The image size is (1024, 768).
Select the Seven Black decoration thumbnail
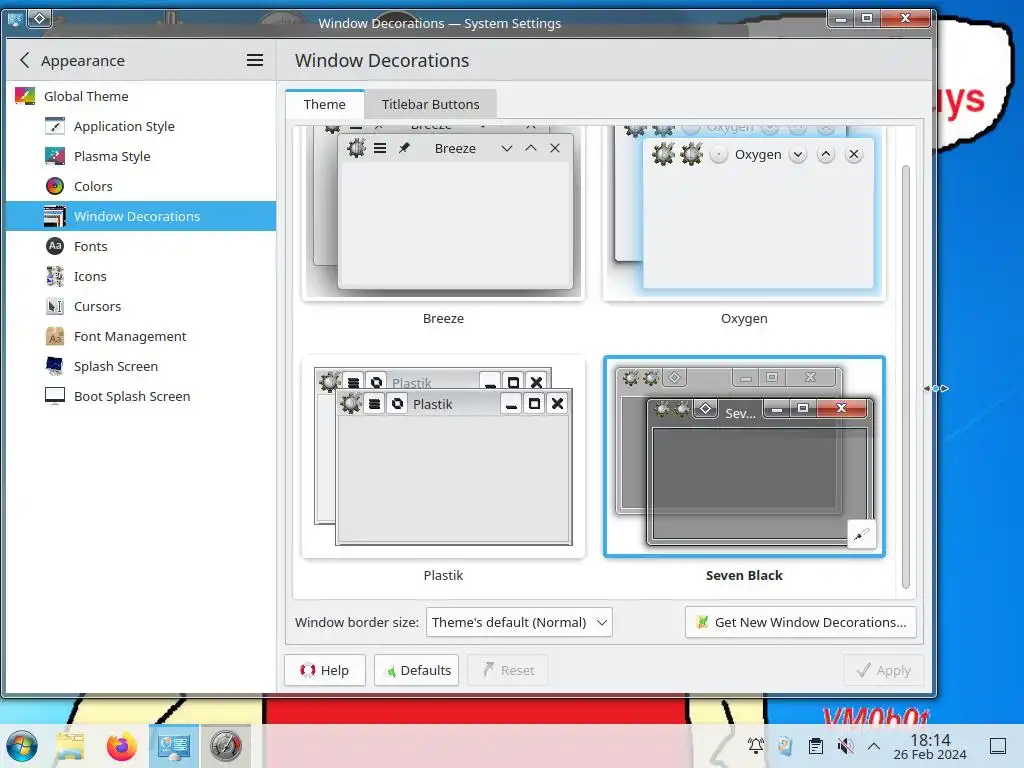(744, 456)
